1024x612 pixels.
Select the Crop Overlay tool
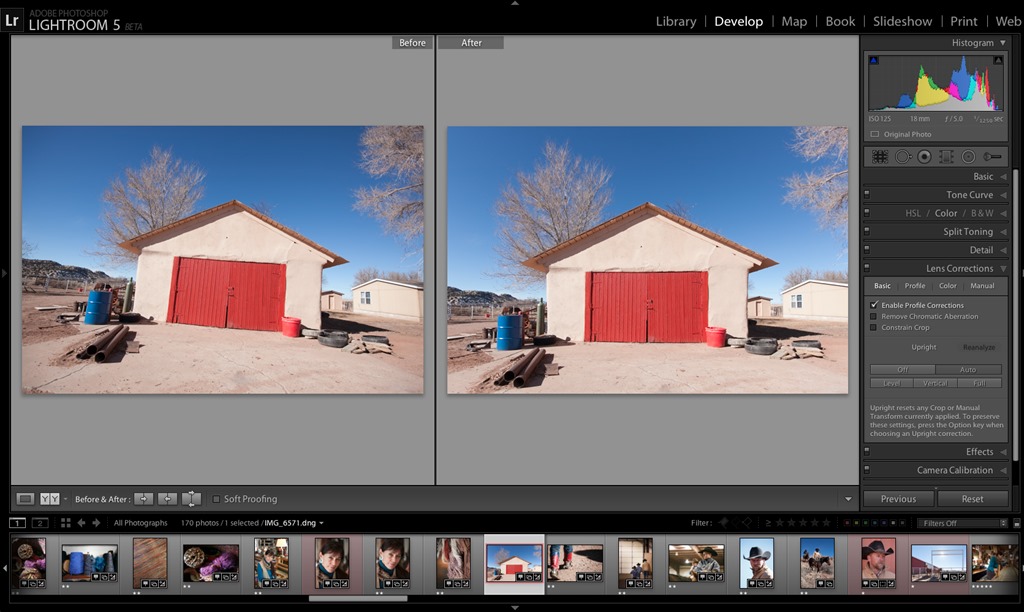click(x=880, y=156)
